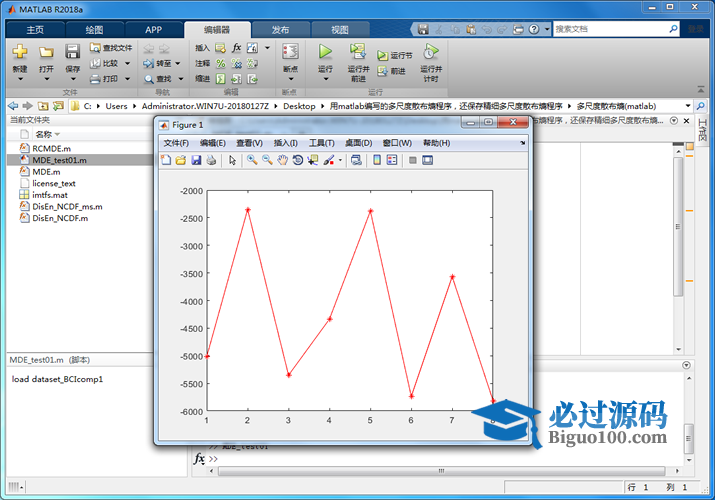Click the Desktop segment in the address path
Image resolution: width=715 pixels, height=500 pixels.
point(299,106)
